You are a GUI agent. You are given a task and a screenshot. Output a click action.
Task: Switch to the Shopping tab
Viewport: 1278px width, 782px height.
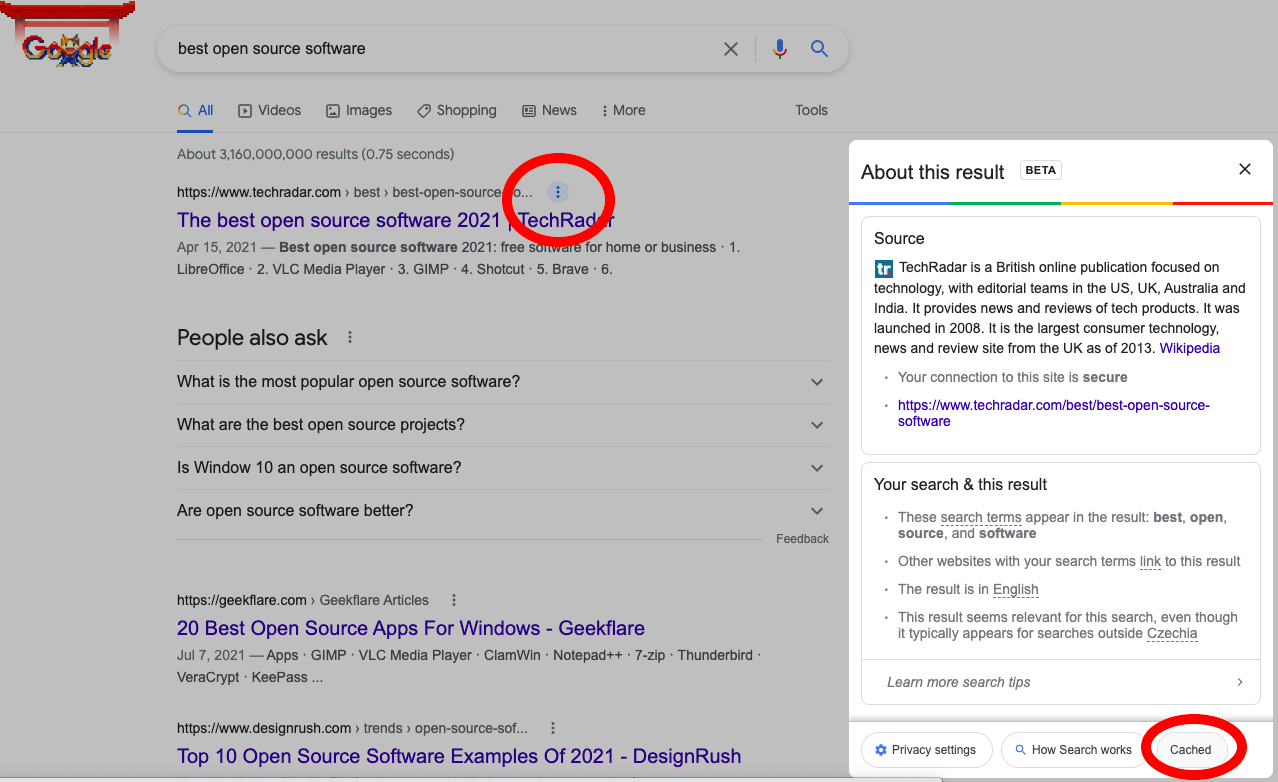pyautogui.click(x=456, y=111)
